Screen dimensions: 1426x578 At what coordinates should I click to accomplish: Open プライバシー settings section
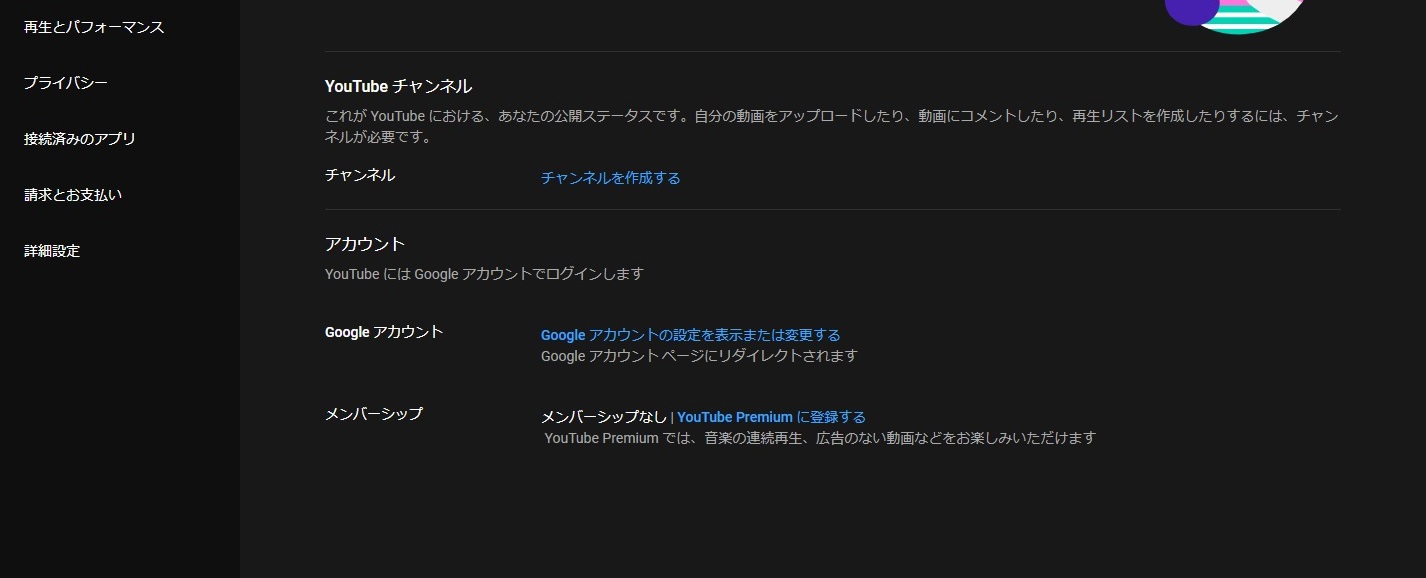click(66, 83)
